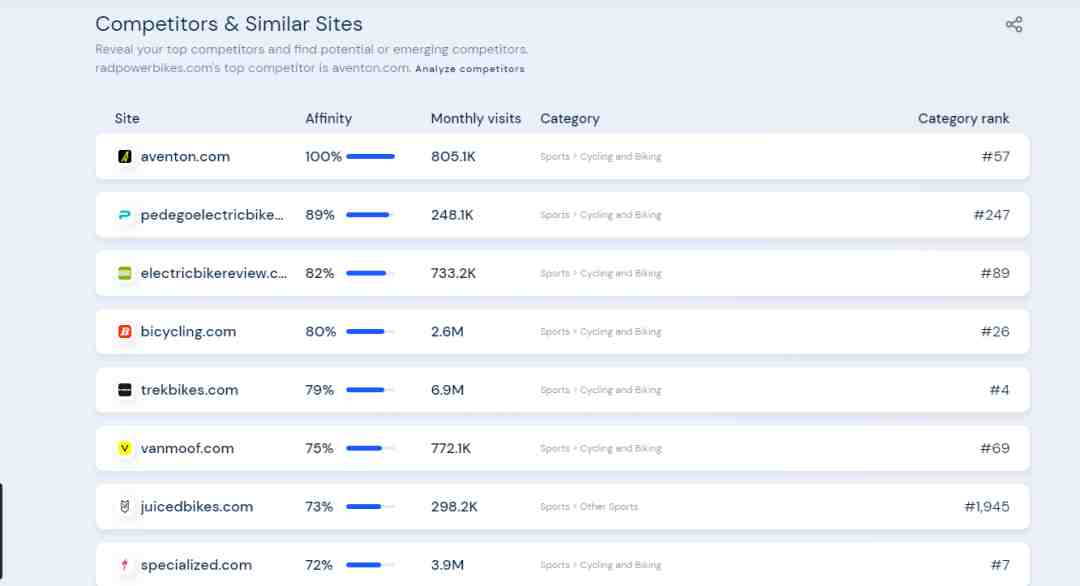Open the bicycling.com site link
This screenshot has height=586, width=1080.
188,332
